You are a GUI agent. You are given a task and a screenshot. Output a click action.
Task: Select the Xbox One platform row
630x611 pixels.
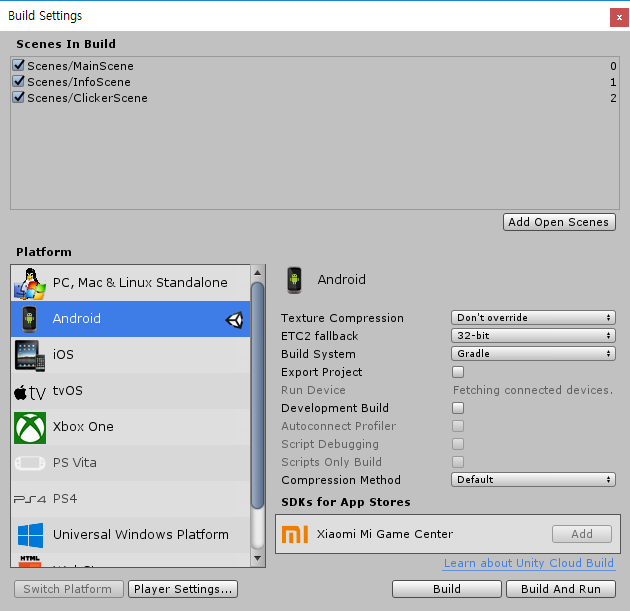click(x=131, y=427)
